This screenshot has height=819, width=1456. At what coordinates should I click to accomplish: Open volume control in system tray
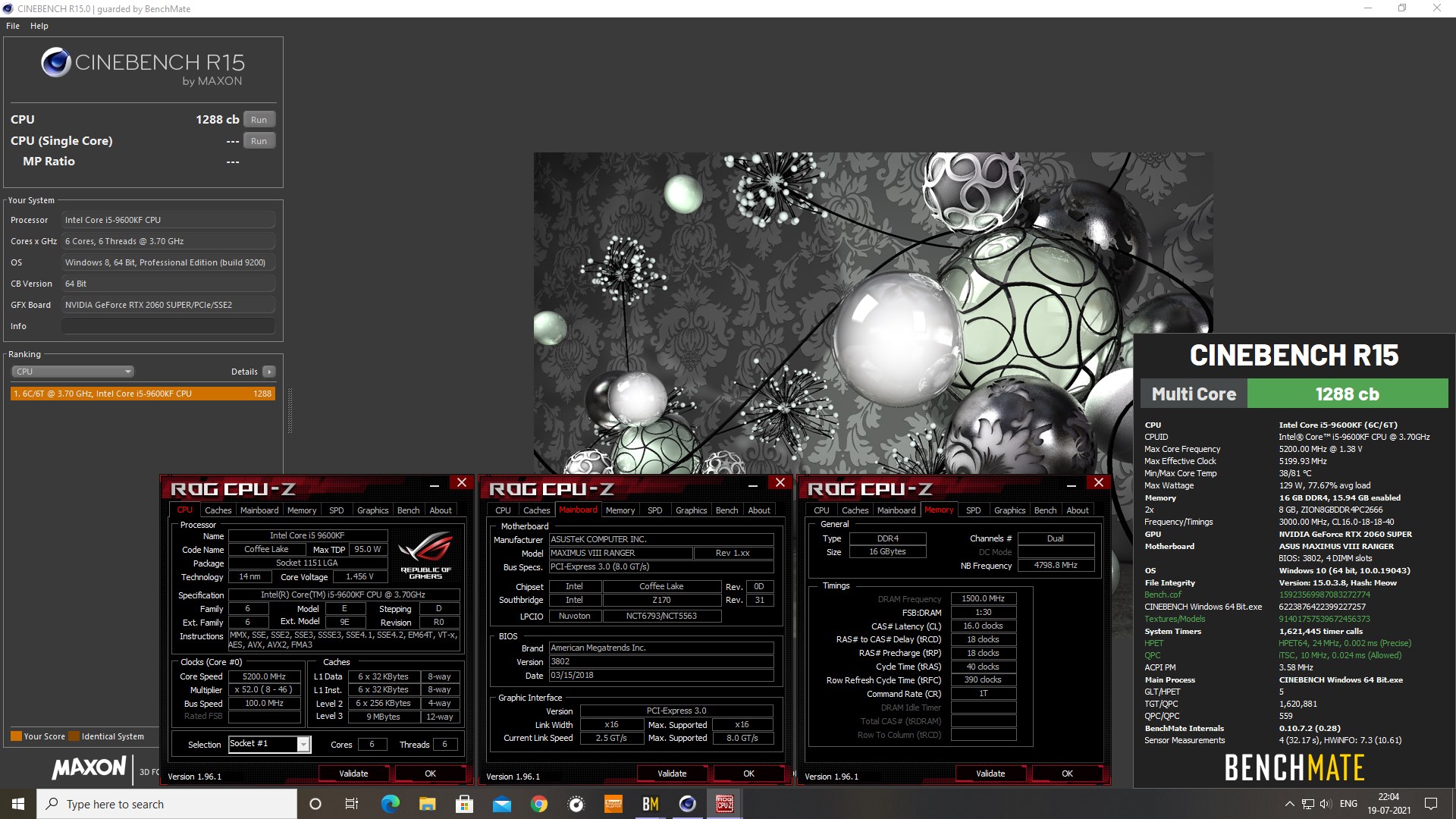pyautogui.click(x=1326, y=804)
